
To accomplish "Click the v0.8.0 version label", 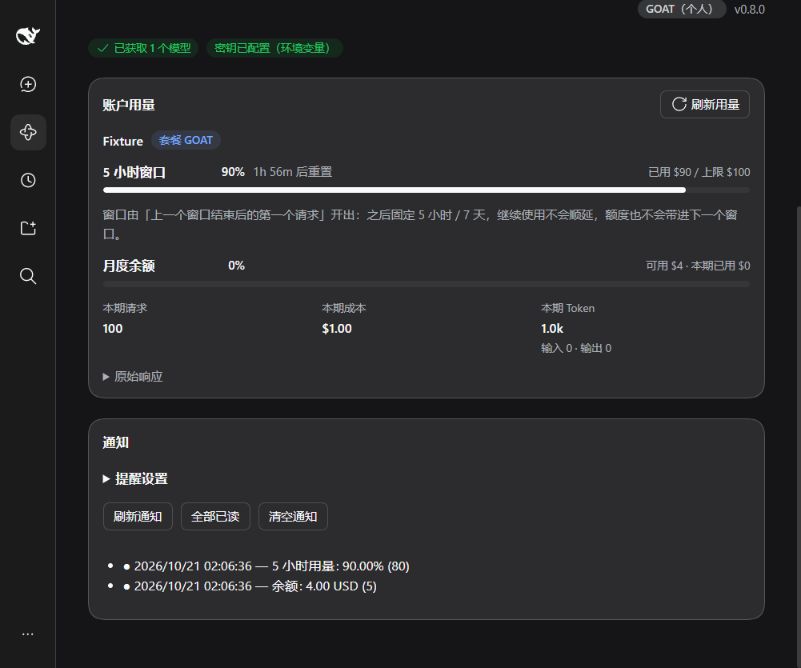I will coord(749,10).
